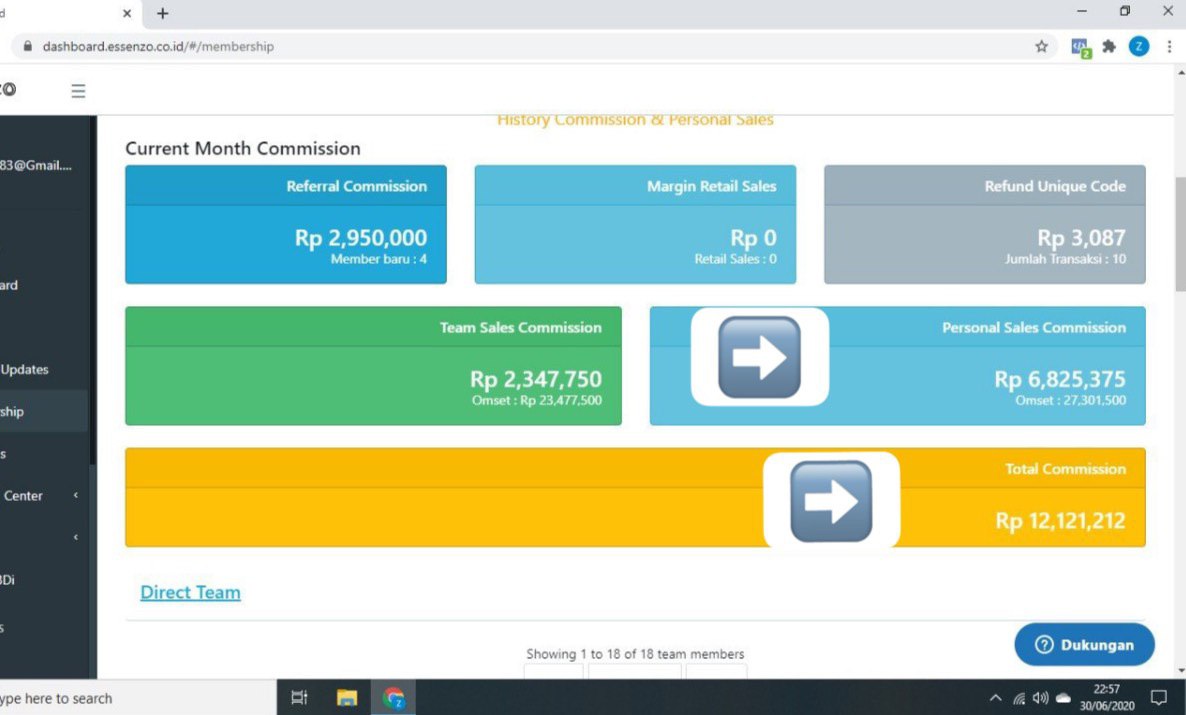This screenshot has height=715, width=1186.
Task: Expand the collapsed chevron below Center
Action: [74, 537]
